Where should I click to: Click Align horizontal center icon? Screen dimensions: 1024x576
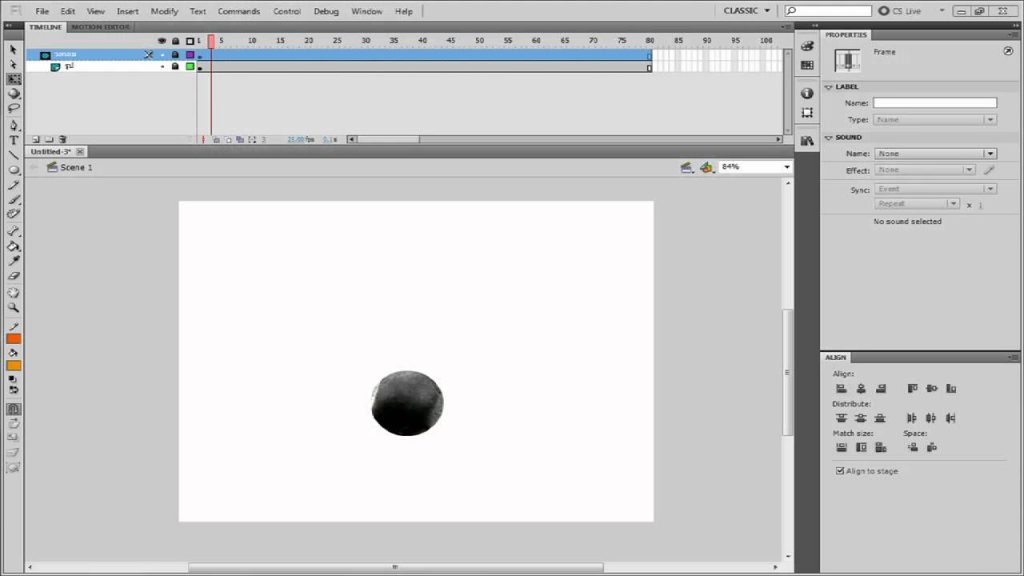point(861,389)
